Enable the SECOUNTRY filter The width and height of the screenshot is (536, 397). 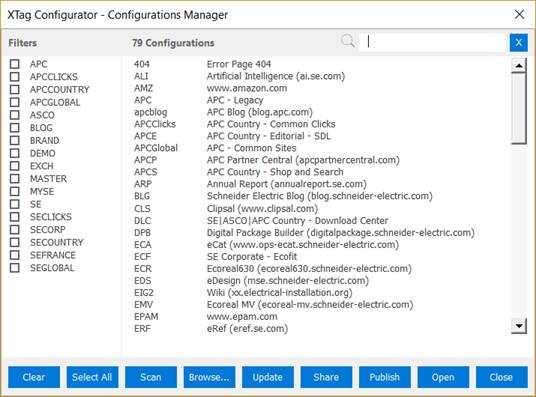pos(15,242)
